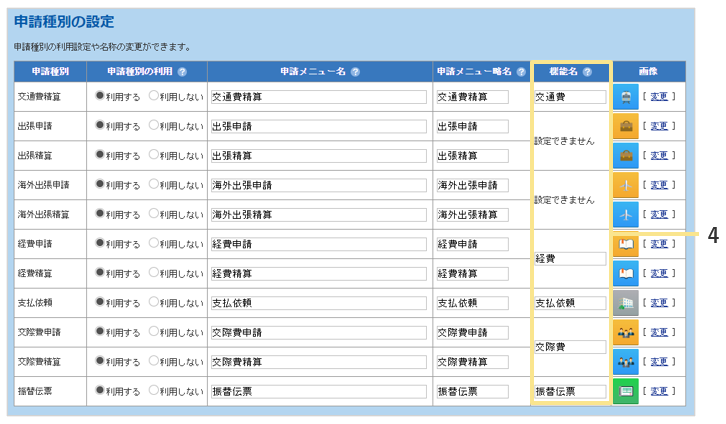Click the briefcase image icon in 出張申請 row
Viewport: 726px width, 424px height.
(x=625, y=126)
